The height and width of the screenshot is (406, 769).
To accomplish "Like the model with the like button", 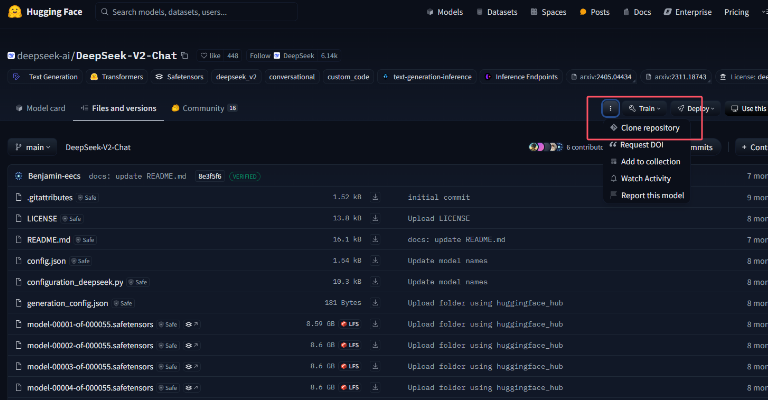I will point(212,55).
